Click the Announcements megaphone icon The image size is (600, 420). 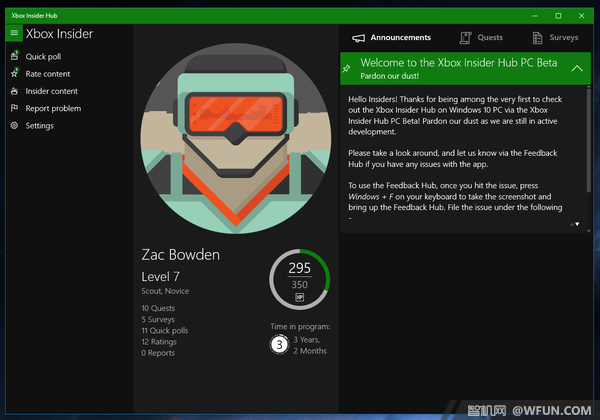358,38
